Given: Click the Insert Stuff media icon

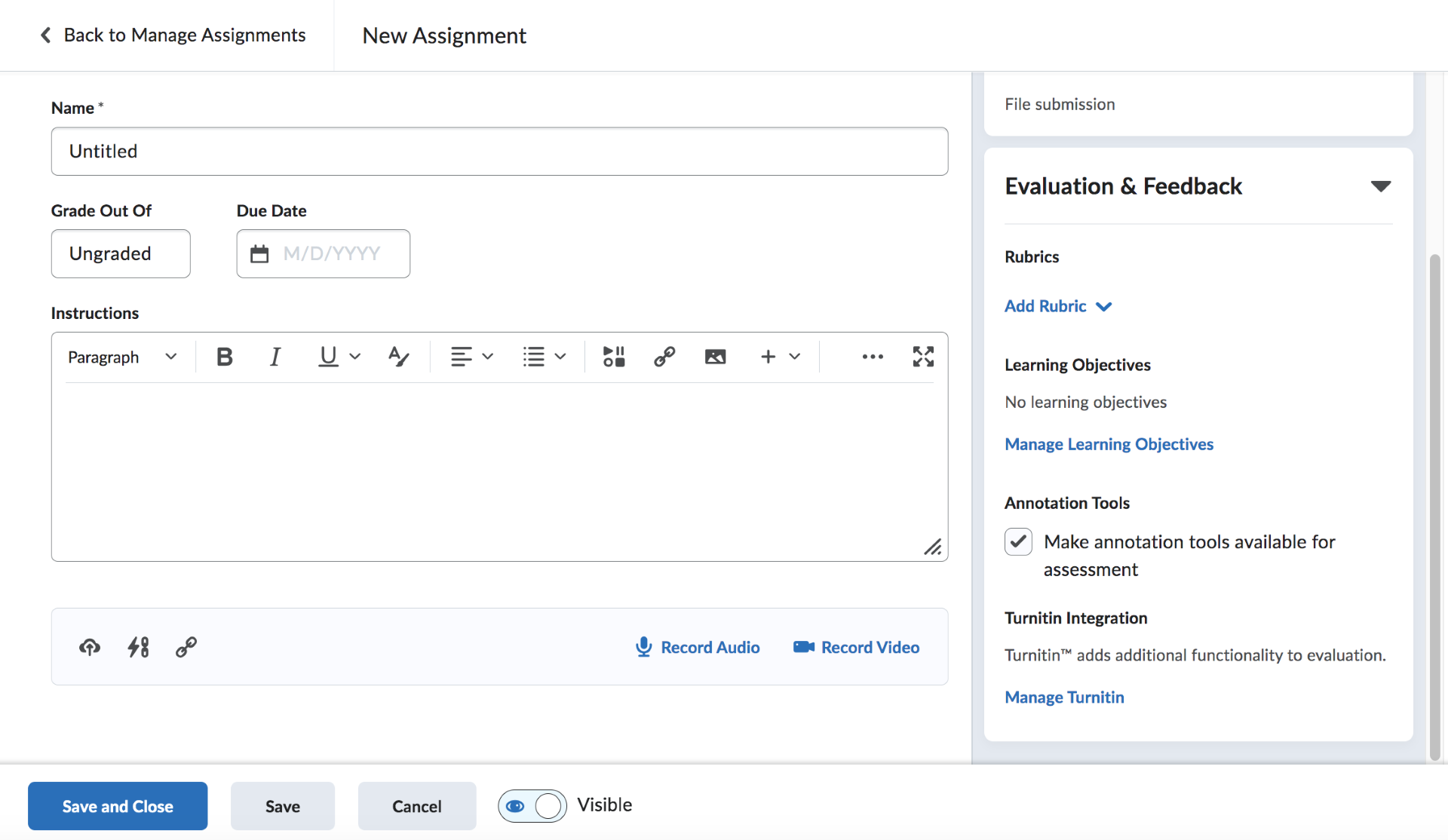Looking at the screenshot, I should pyautogui.click(x=613, y=357).
